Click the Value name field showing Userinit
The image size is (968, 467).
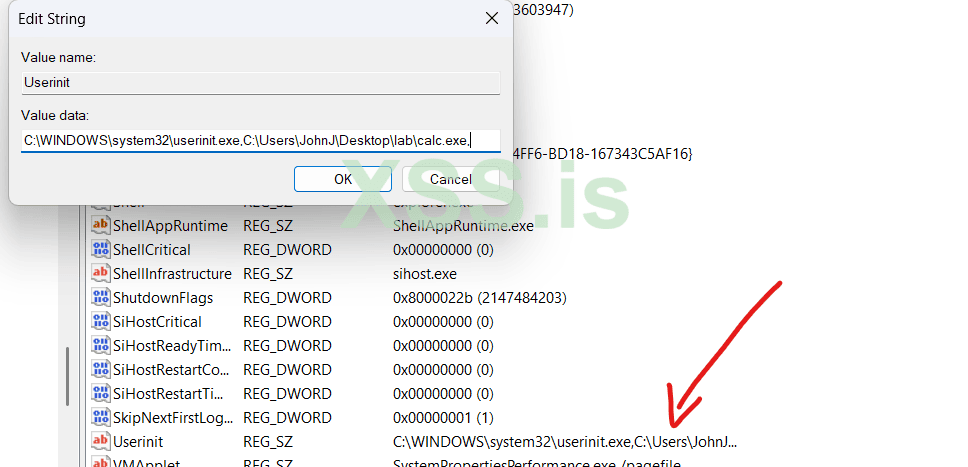[x=261, y=83]
